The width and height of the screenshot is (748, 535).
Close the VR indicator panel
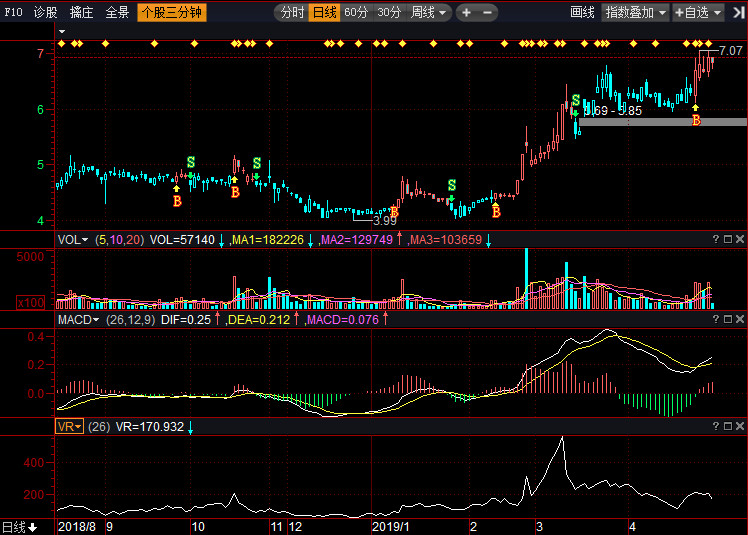[x=740, y=426]
